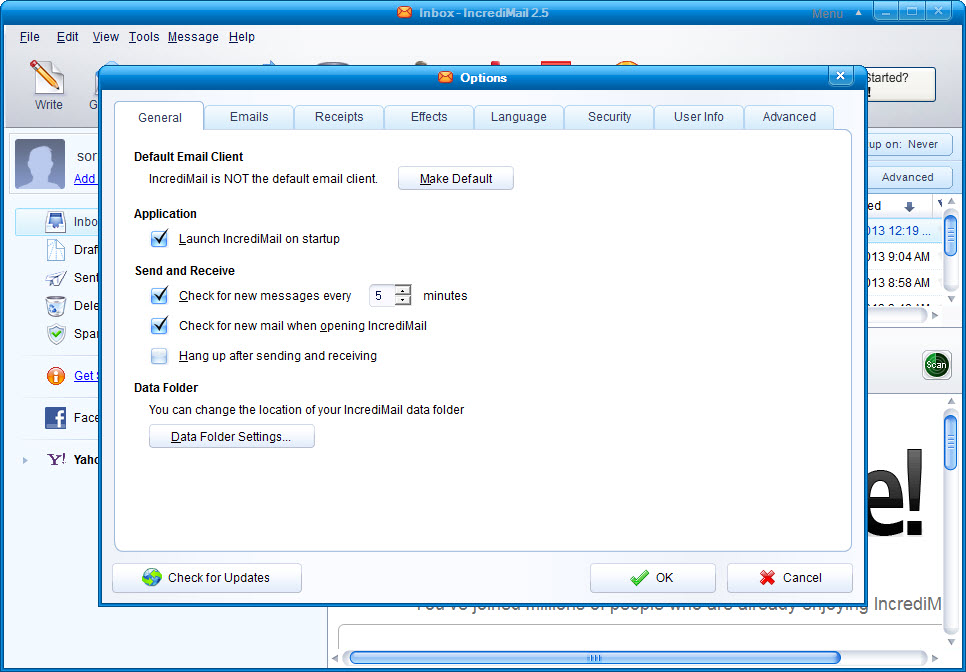Open Data Folder Settings

232,436
